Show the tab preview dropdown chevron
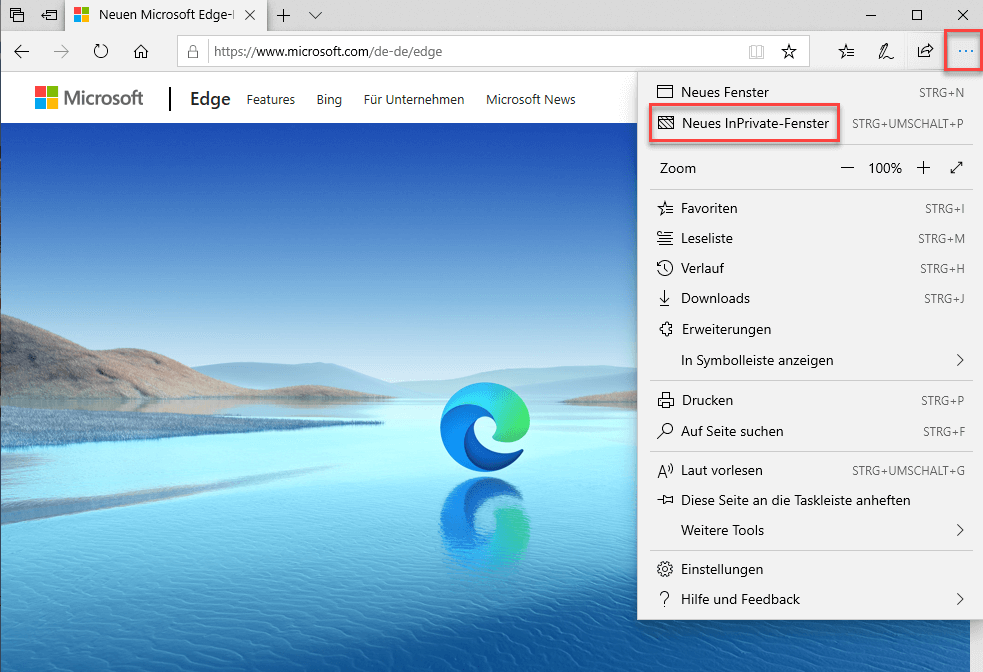 click(x=315, y=15)
